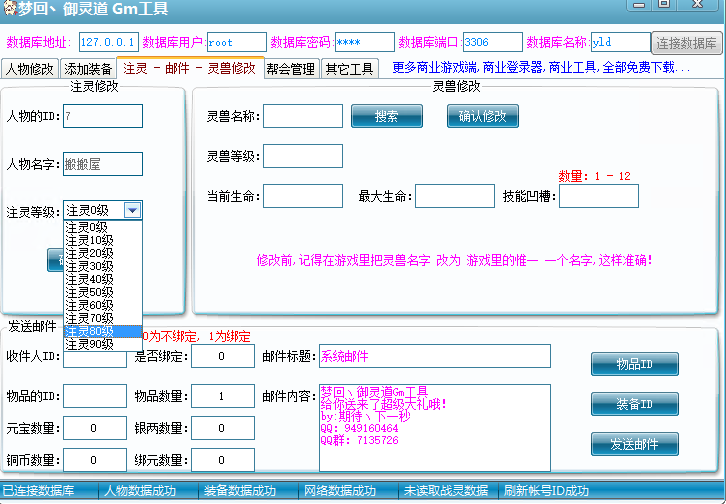Select 注灵30级 in the level list
Screen dimensions: 726x504
90,266
